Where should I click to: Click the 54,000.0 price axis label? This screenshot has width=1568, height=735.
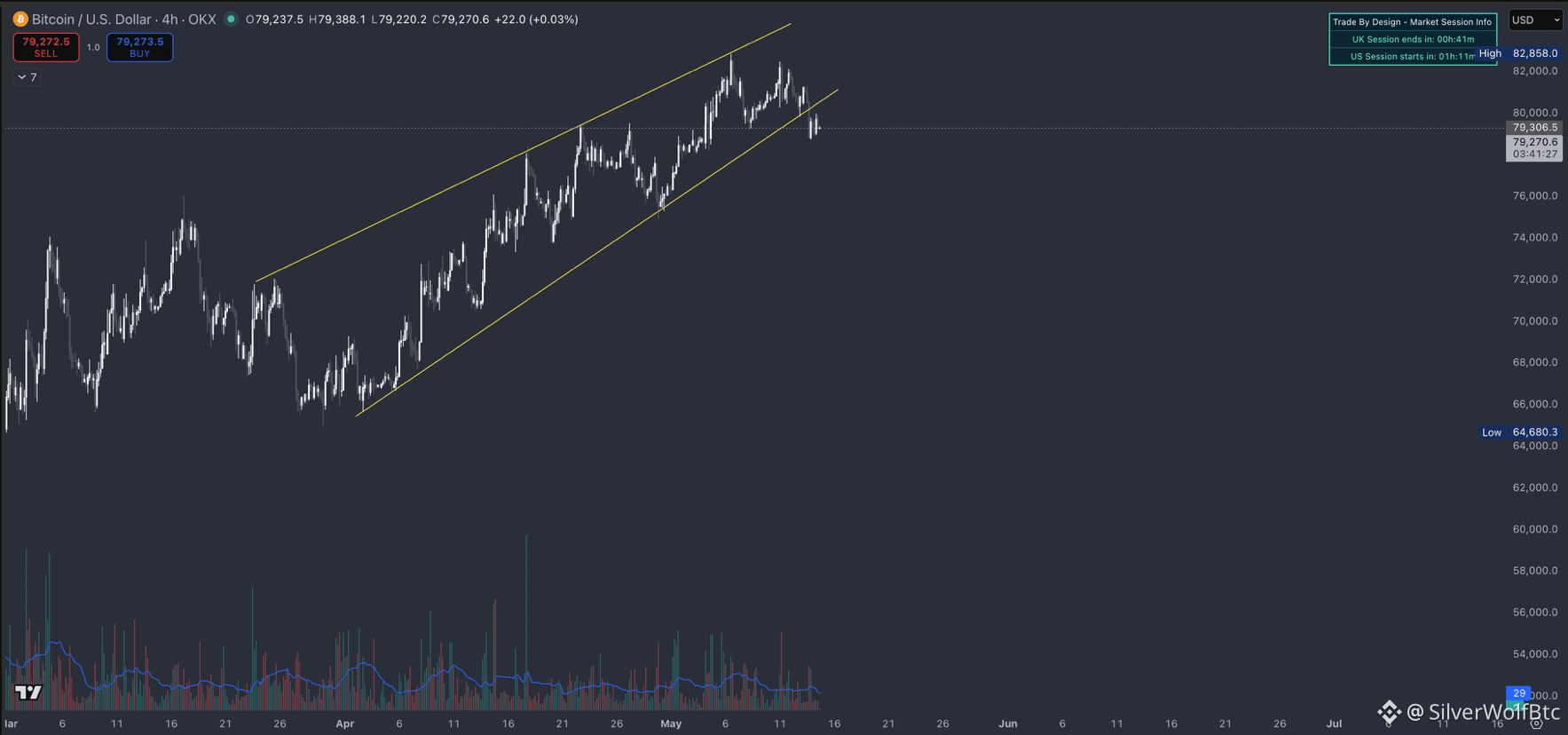click(x=1535, y=654)
